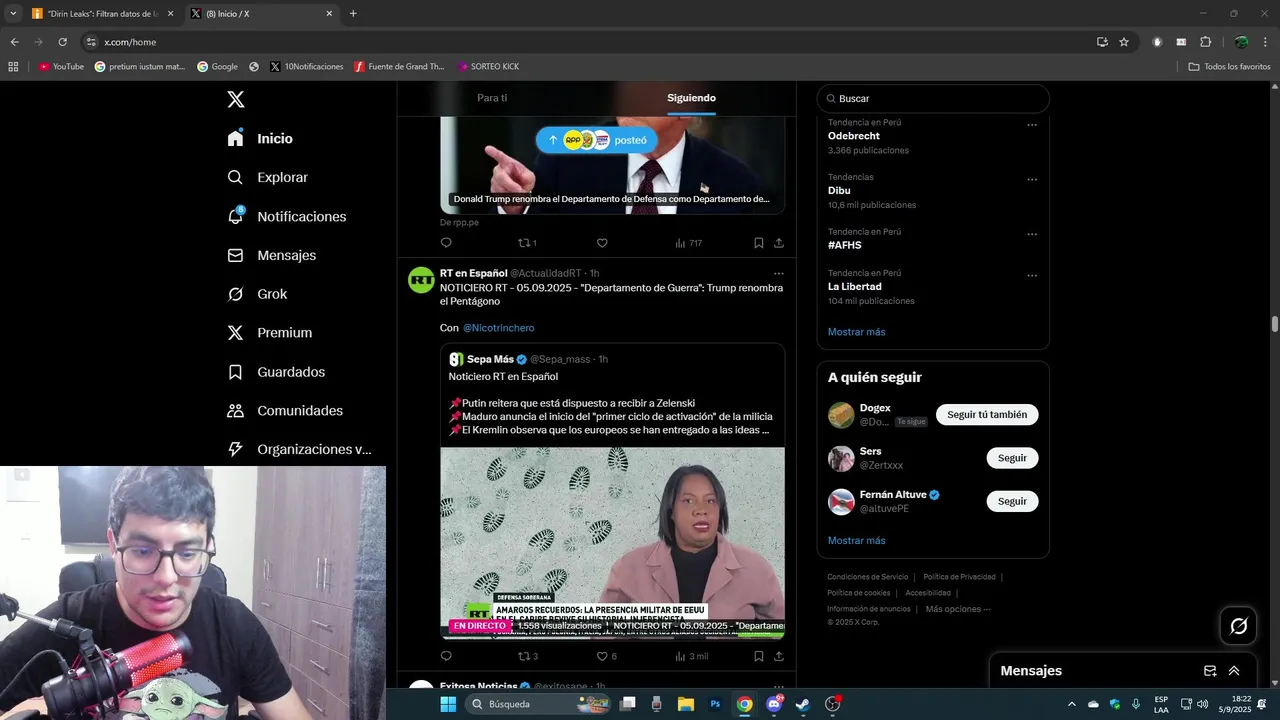View 3 mil analytics on RT post
This screenshot has height=720, width=1280.
(691, 656)
